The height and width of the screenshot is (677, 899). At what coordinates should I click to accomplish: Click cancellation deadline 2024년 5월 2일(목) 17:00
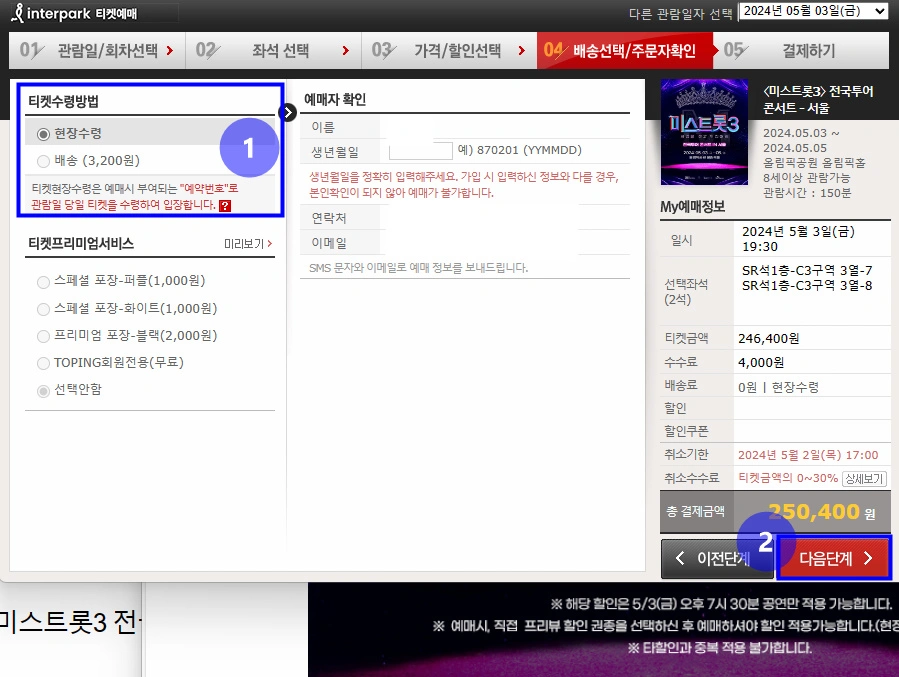[808, 455]
